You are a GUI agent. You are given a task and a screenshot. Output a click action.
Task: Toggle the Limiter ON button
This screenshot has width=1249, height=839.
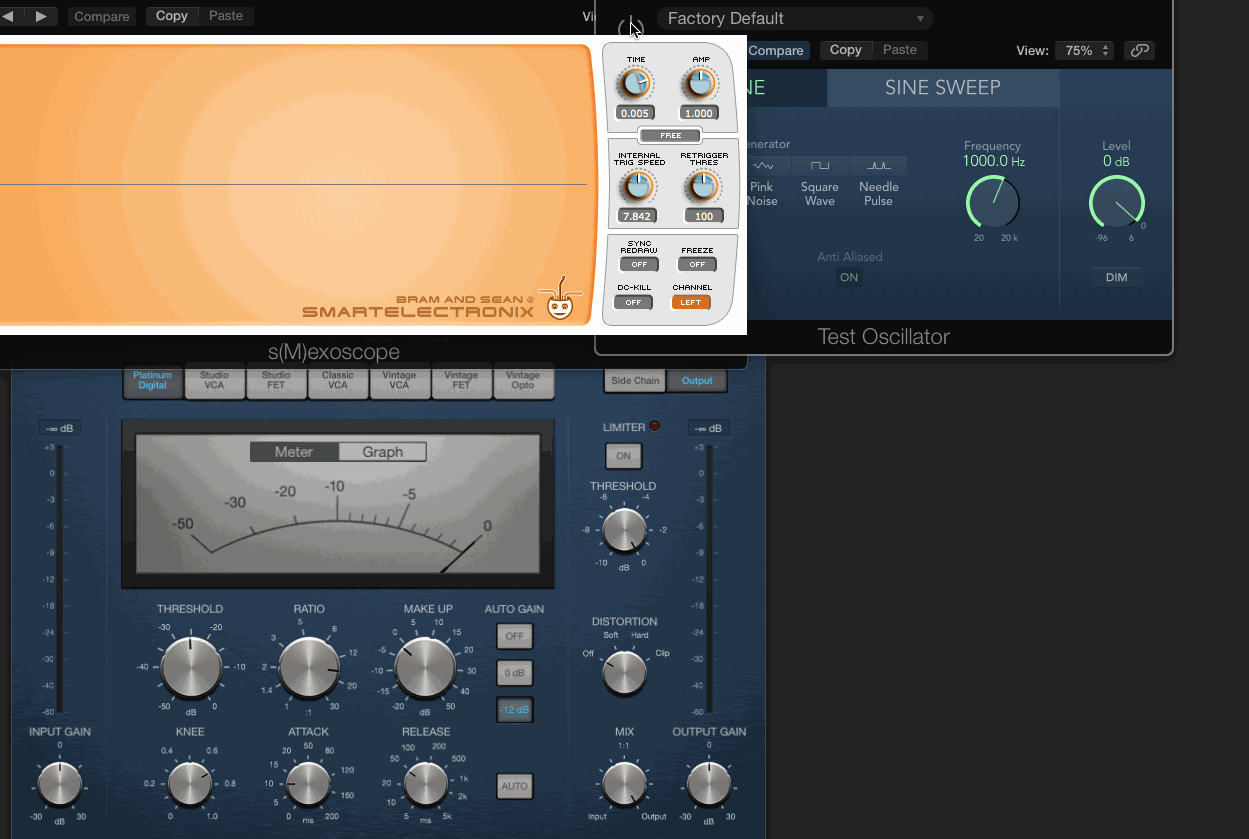click(x=623, y=456)
